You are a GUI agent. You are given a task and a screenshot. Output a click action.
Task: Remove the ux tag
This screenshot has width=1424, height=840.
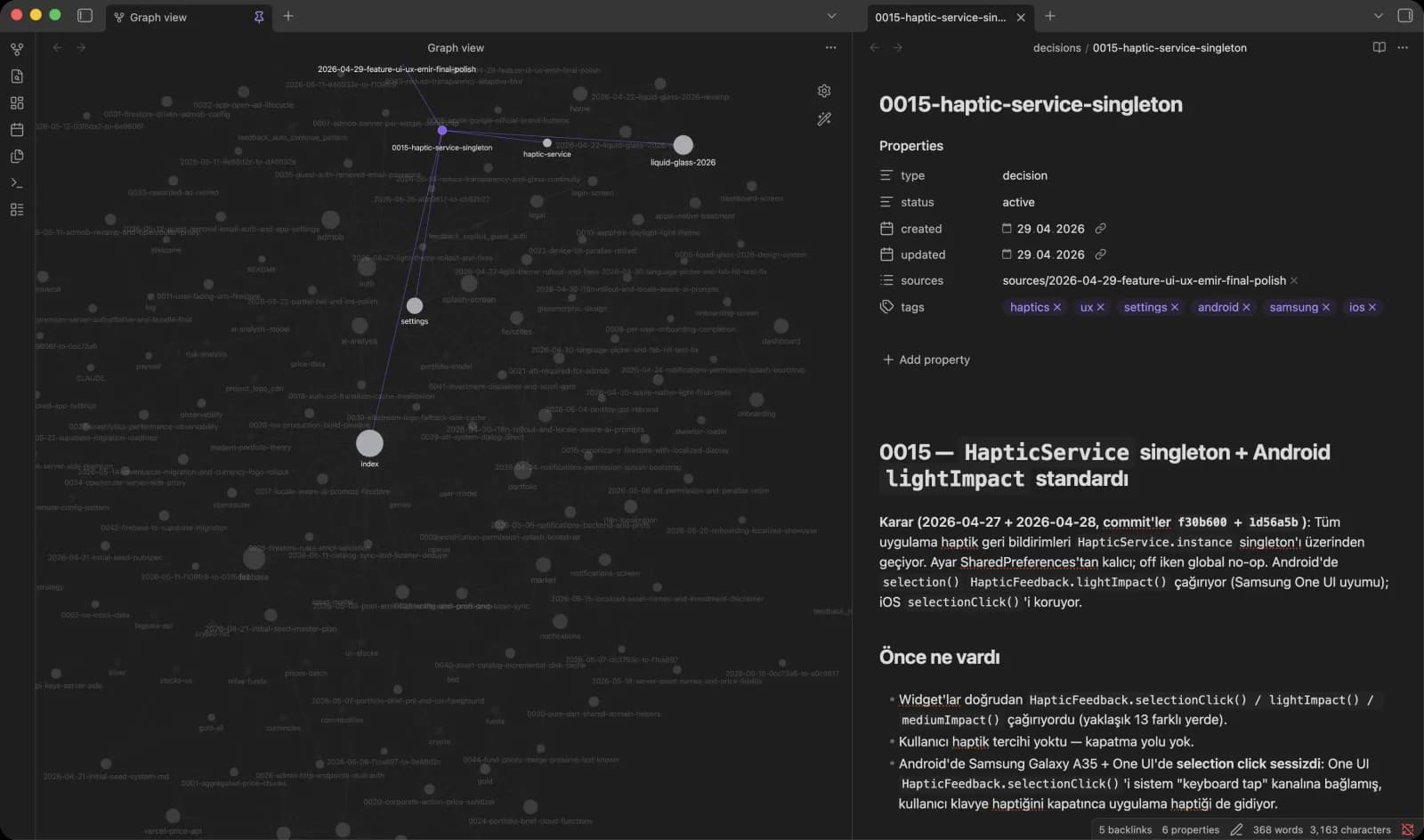click(x=1101, y=307)
